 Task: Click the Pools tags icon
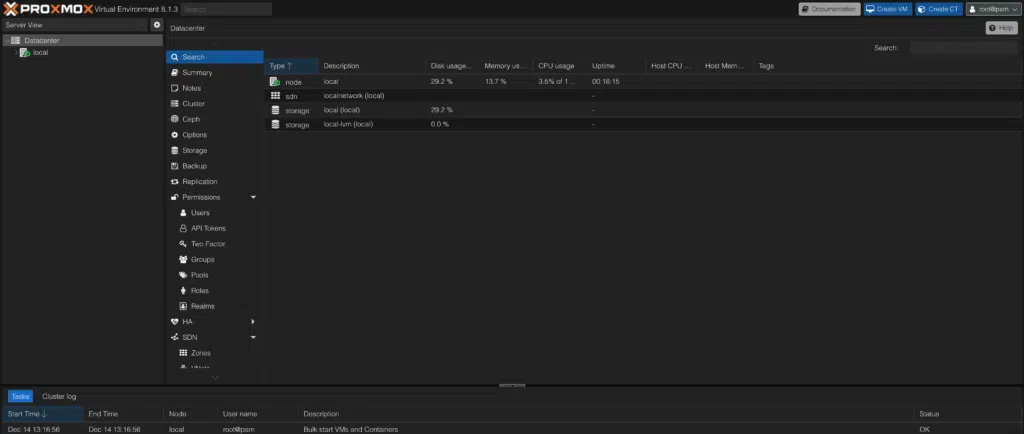click(184, 275)
